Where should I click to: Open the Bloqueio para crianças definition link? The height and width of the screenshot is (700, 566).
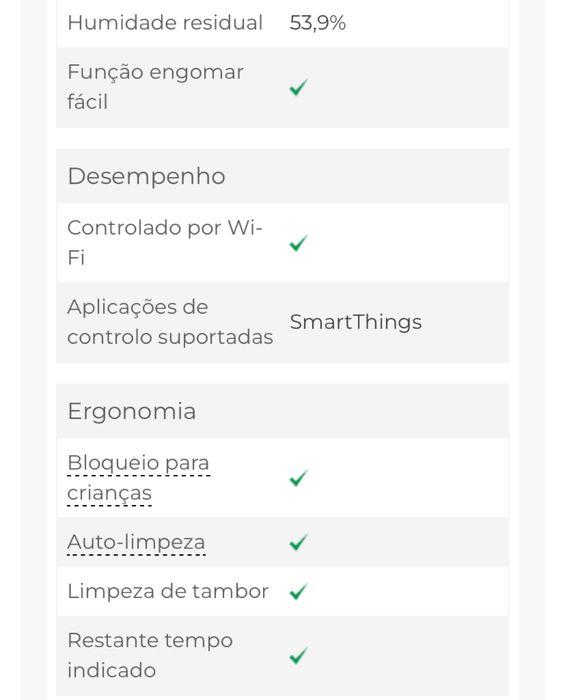[x=138, y=478]
